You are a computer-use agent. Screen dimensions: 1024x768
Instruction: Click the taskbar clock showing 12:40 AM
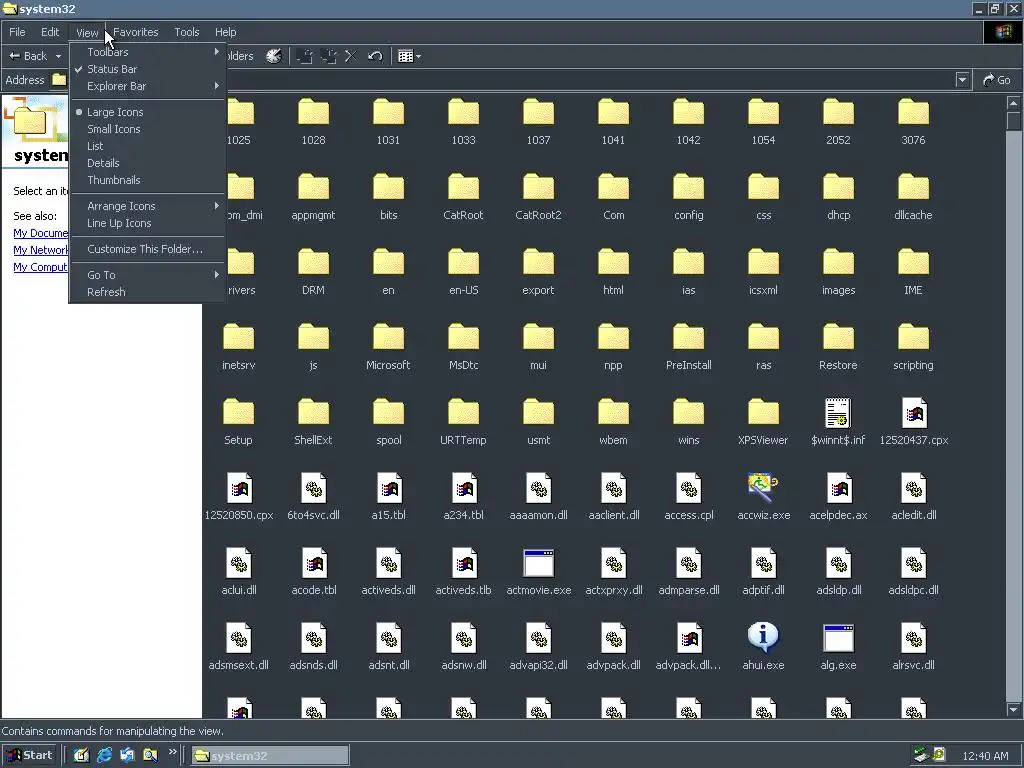point(985,756)
